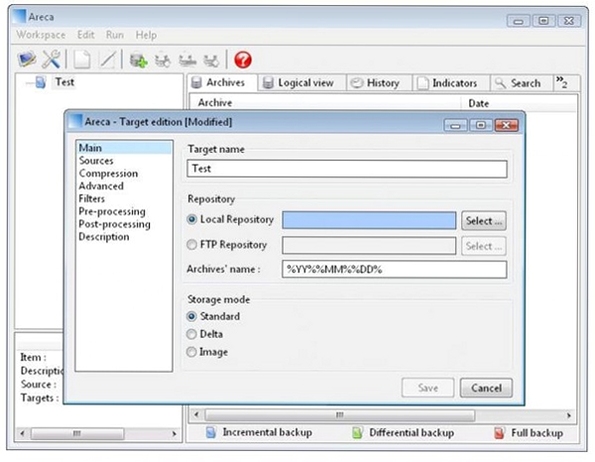
Task: Click the edit pencil toolbar icon
Action: (x=107, y=60)
